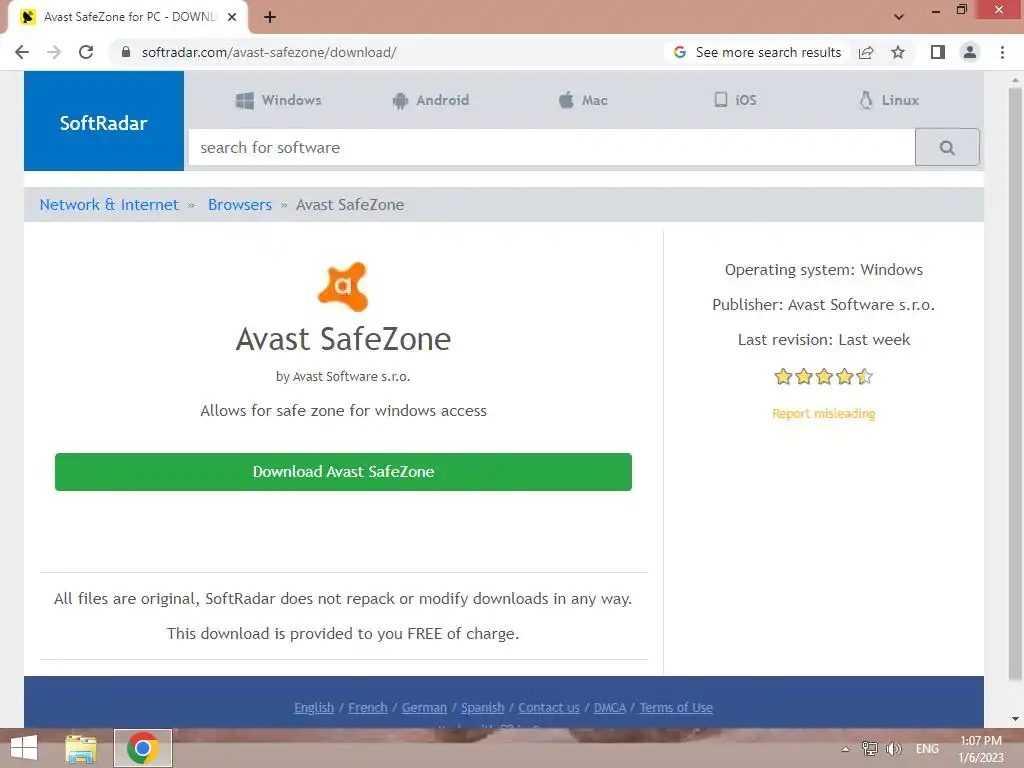Go back to the previous page

click(22, 52)
